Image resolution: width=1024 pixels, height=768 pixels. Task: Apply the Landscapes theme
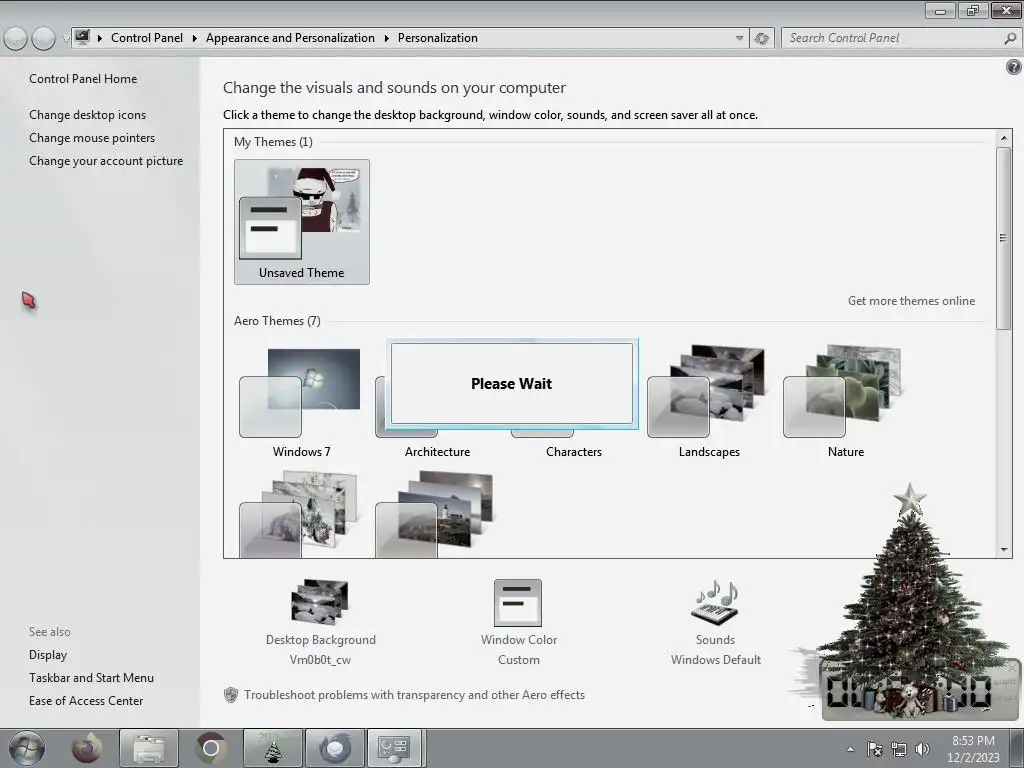(x=709, y=403)
